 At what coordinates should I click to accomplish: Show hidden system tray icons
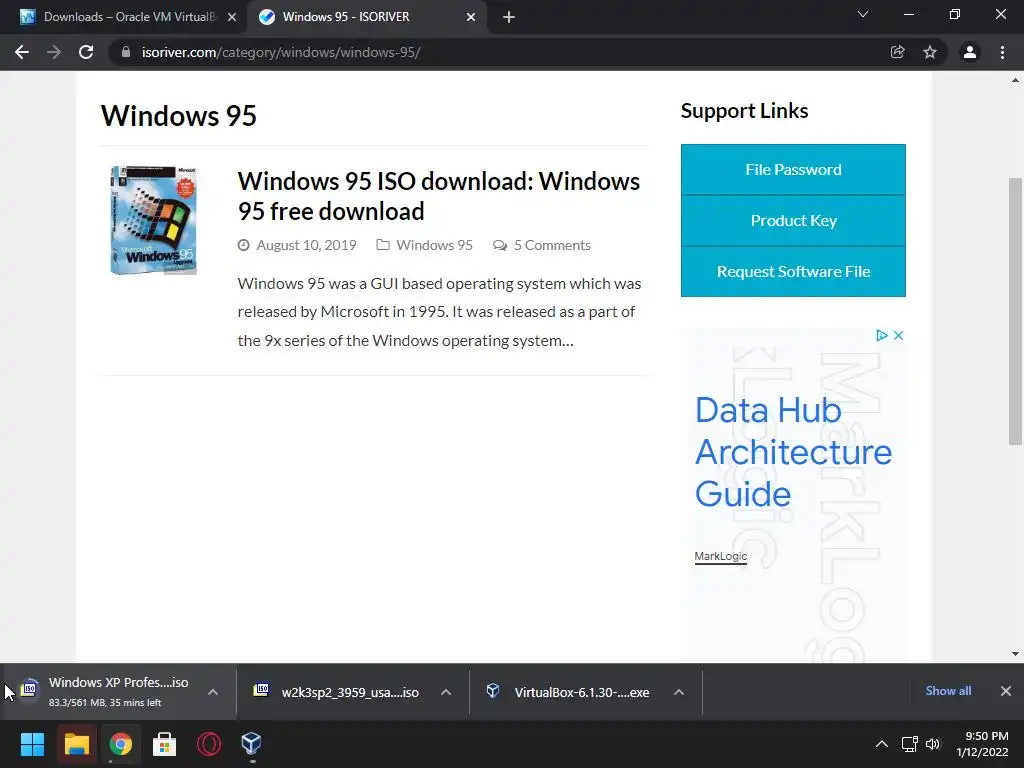[x=882, y=744]
